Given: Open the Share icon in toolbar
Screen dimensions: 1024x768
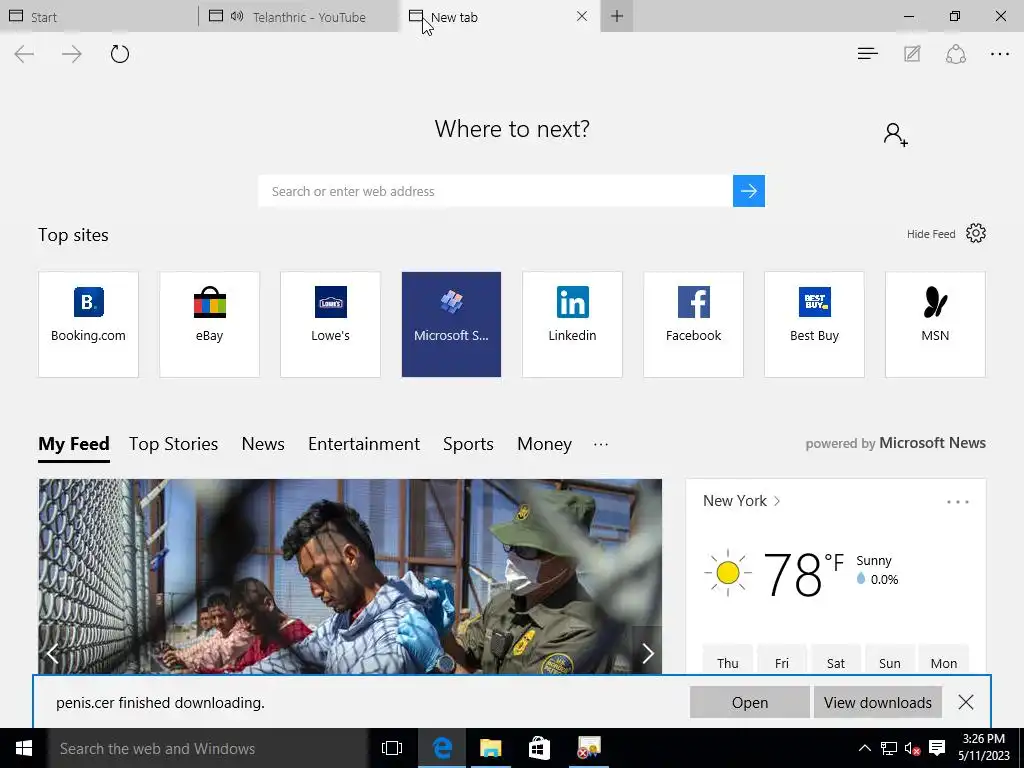Looking at the screenshot, I should pos(955,54).
